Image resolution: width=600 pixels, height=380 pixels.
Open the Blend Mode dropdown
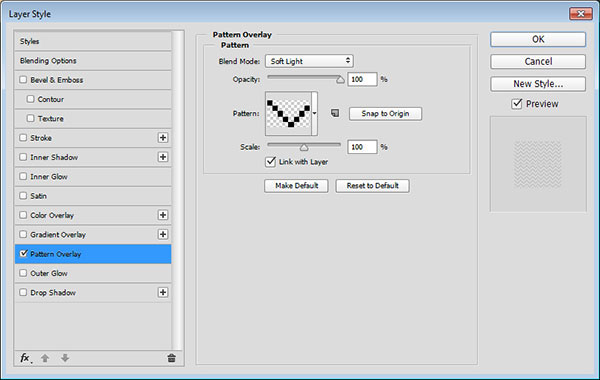pos(309,61)
